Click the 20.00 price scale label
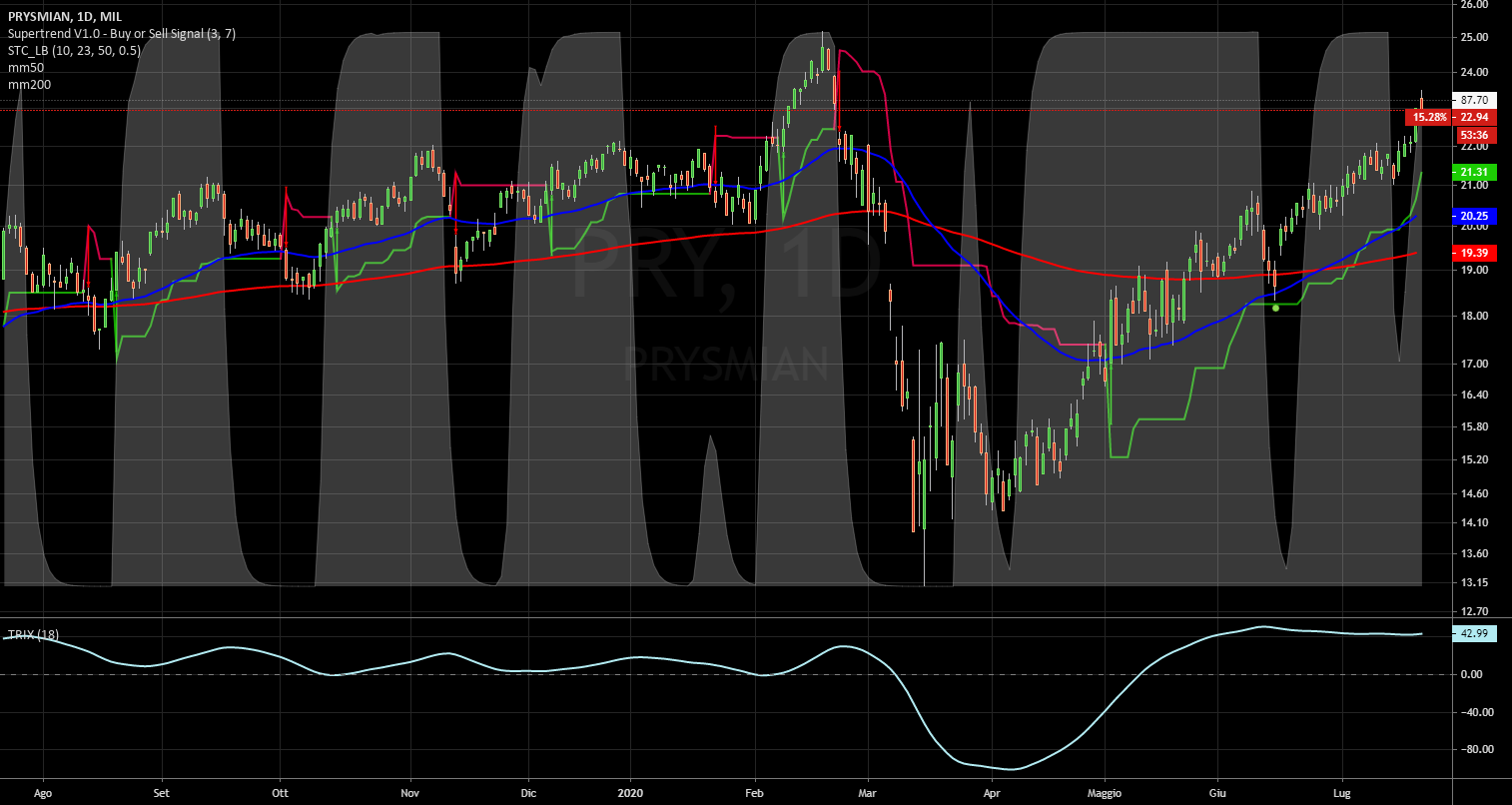Screen dimensions: 1512x805 [1474, 227]
